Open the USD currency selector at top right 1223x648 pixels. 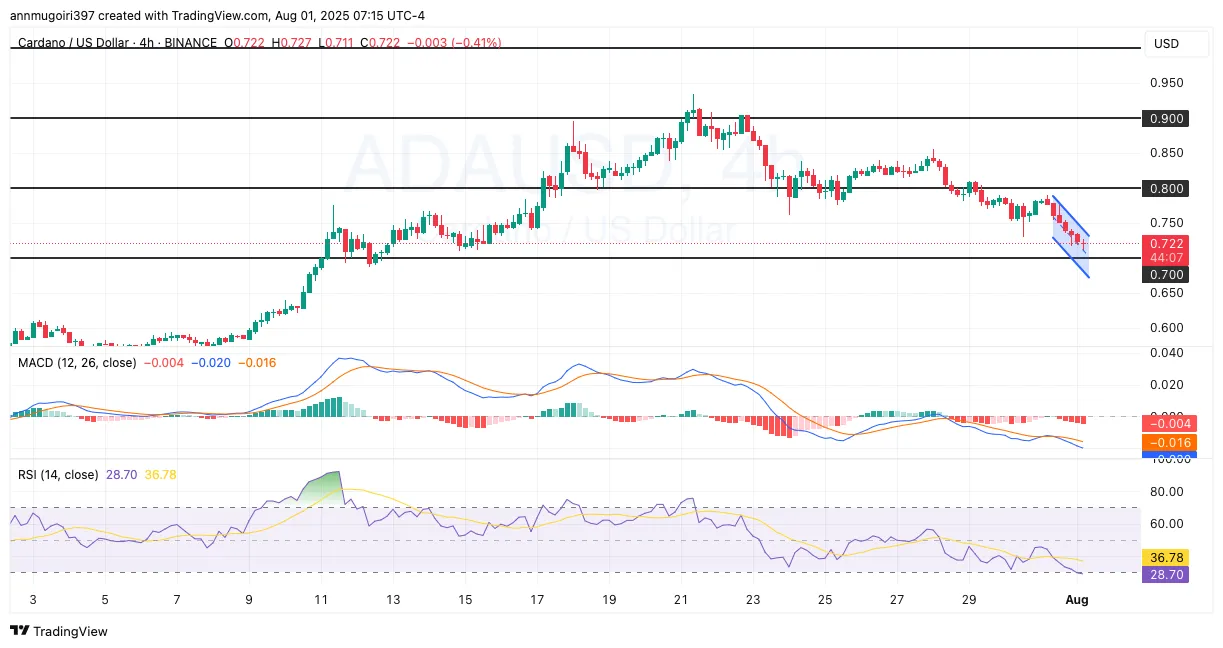pos(1167,43)
